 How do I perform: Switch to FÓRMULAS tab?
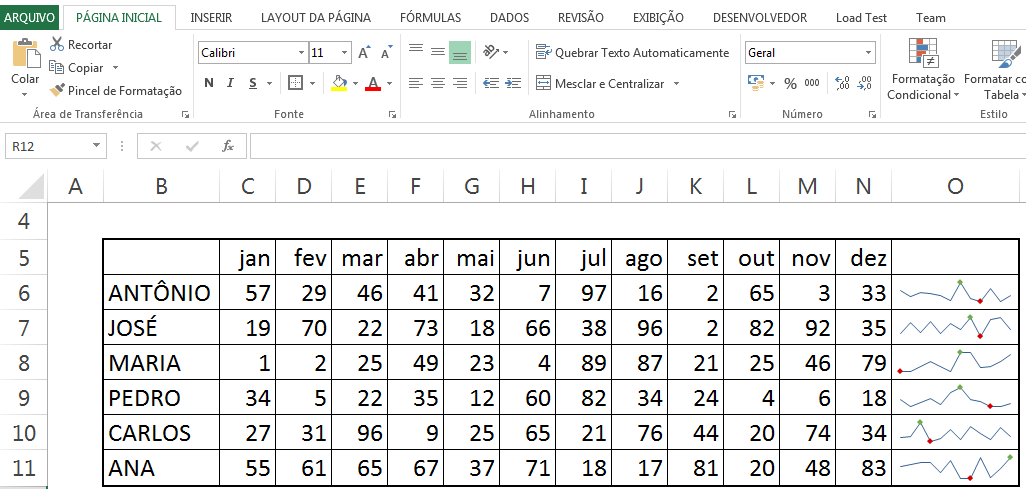tap(431, 18)
